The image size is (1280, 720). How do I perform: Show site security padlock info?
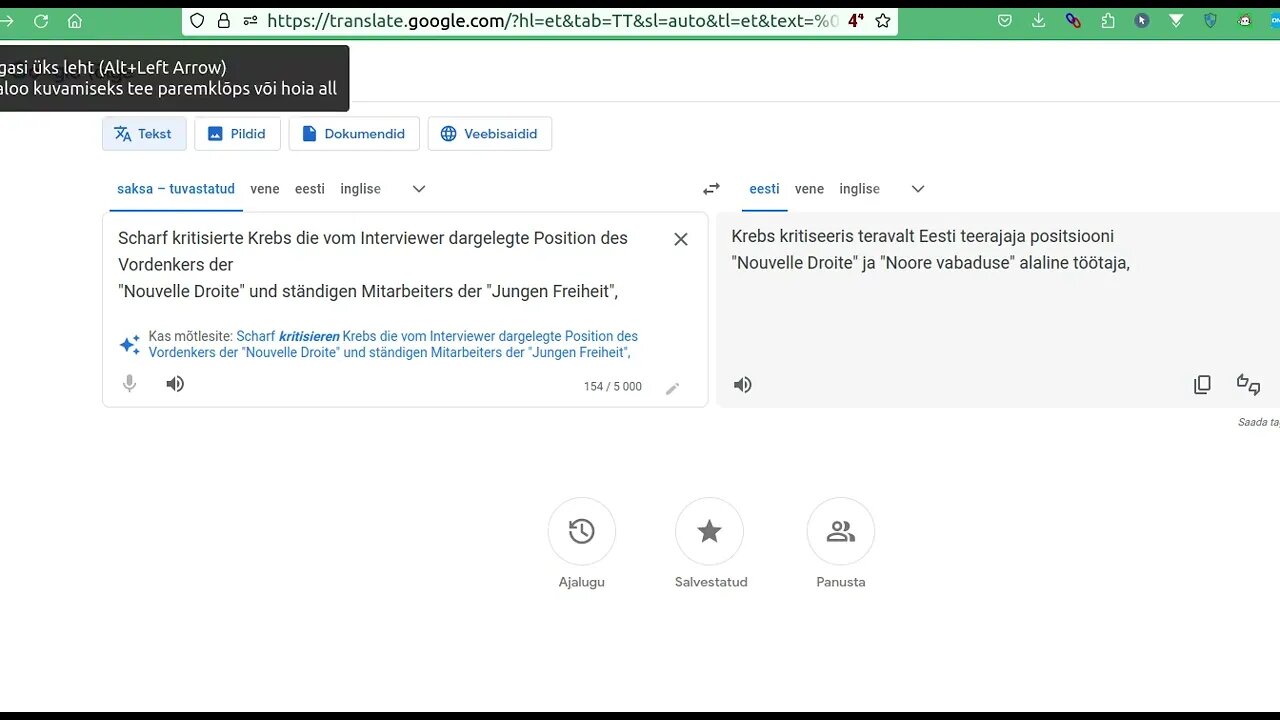[224, 20]
